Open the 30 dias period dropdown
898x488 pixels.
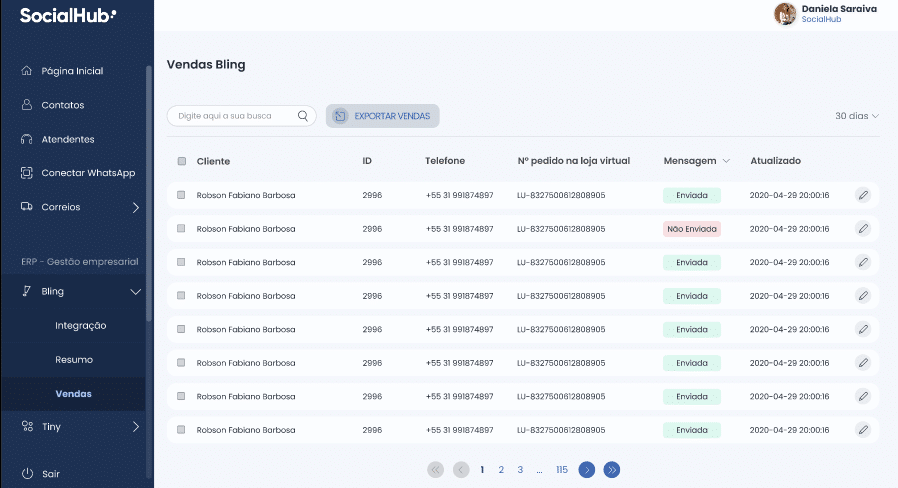coord(856,116)
